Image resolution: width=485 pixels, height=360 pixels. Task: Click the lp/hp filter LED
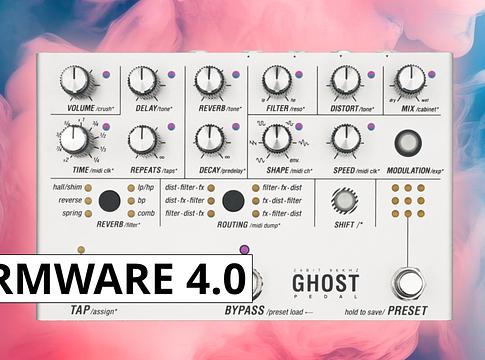pyautogui.click(x=131, y=188)
